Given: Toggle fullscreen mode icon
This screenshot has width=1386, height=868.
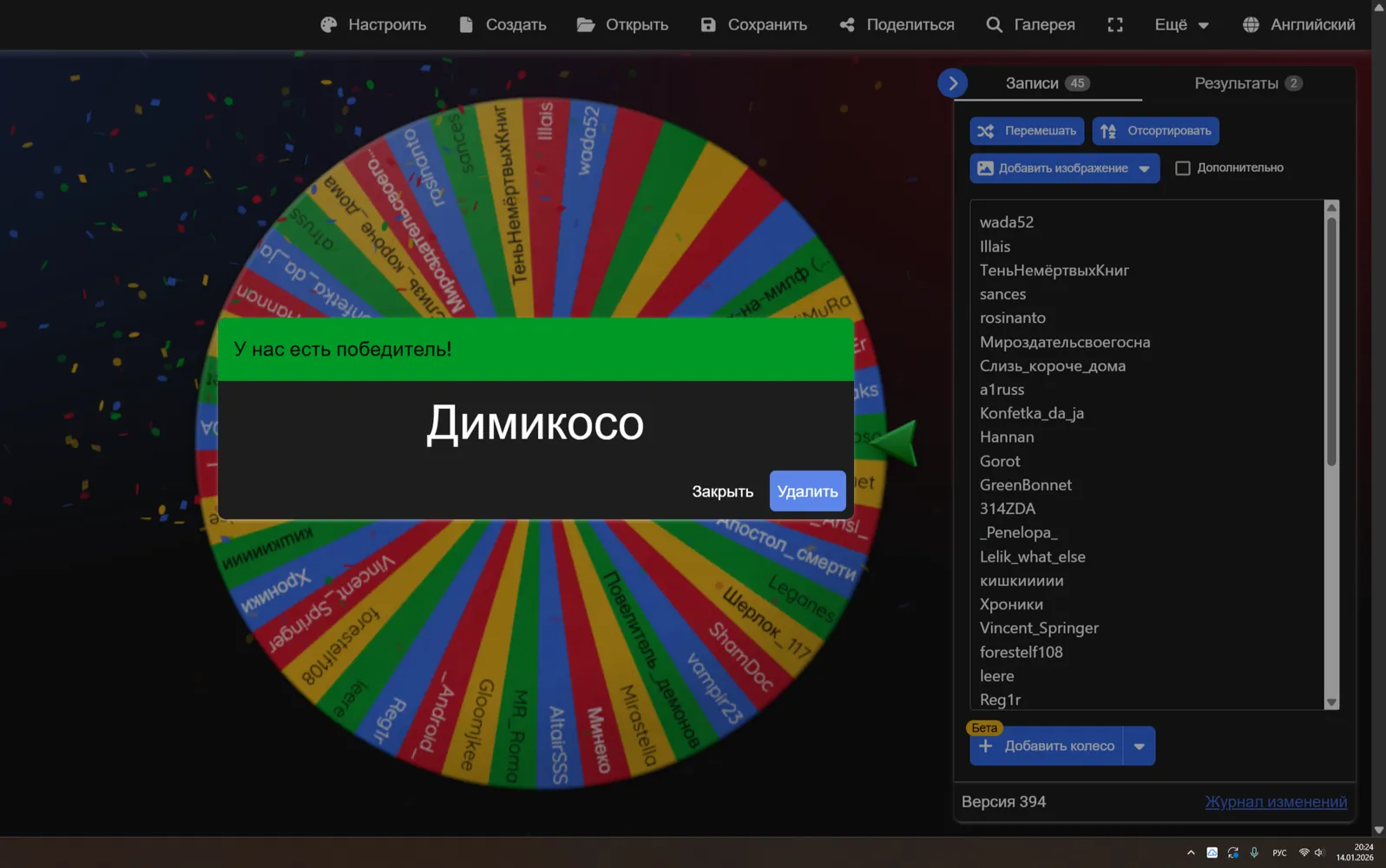Looking at the screenshot, I should [x=1115, y=24].
